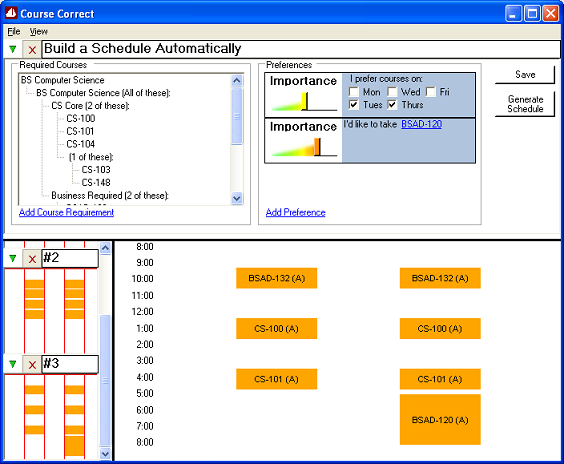Image resolution: width=564 pixels, height=464 pixels.
Task: Select the (1 of these) tree node
Action: point(91,157)
